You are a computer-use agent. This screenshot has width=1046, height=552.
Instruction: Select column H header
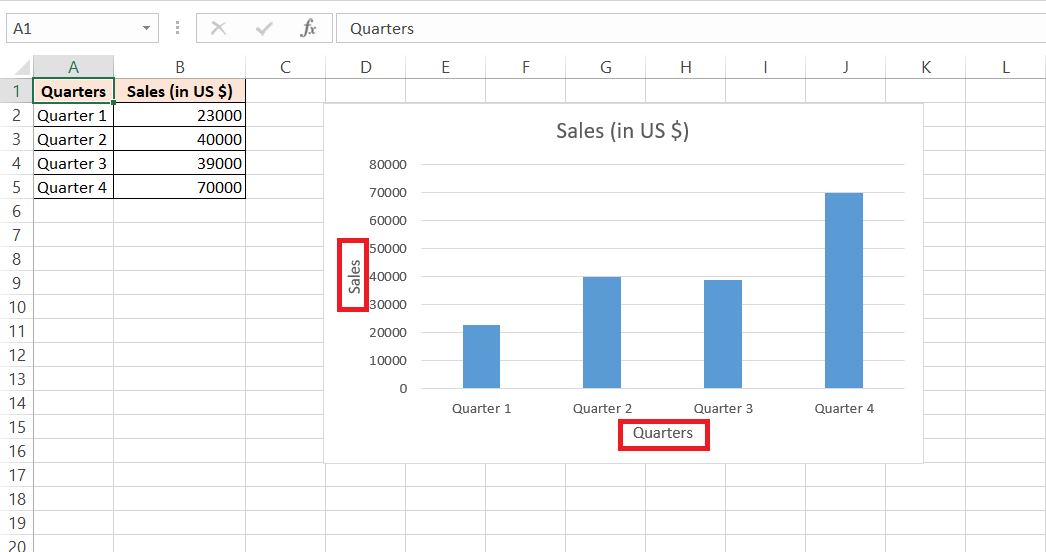point(686,67)
